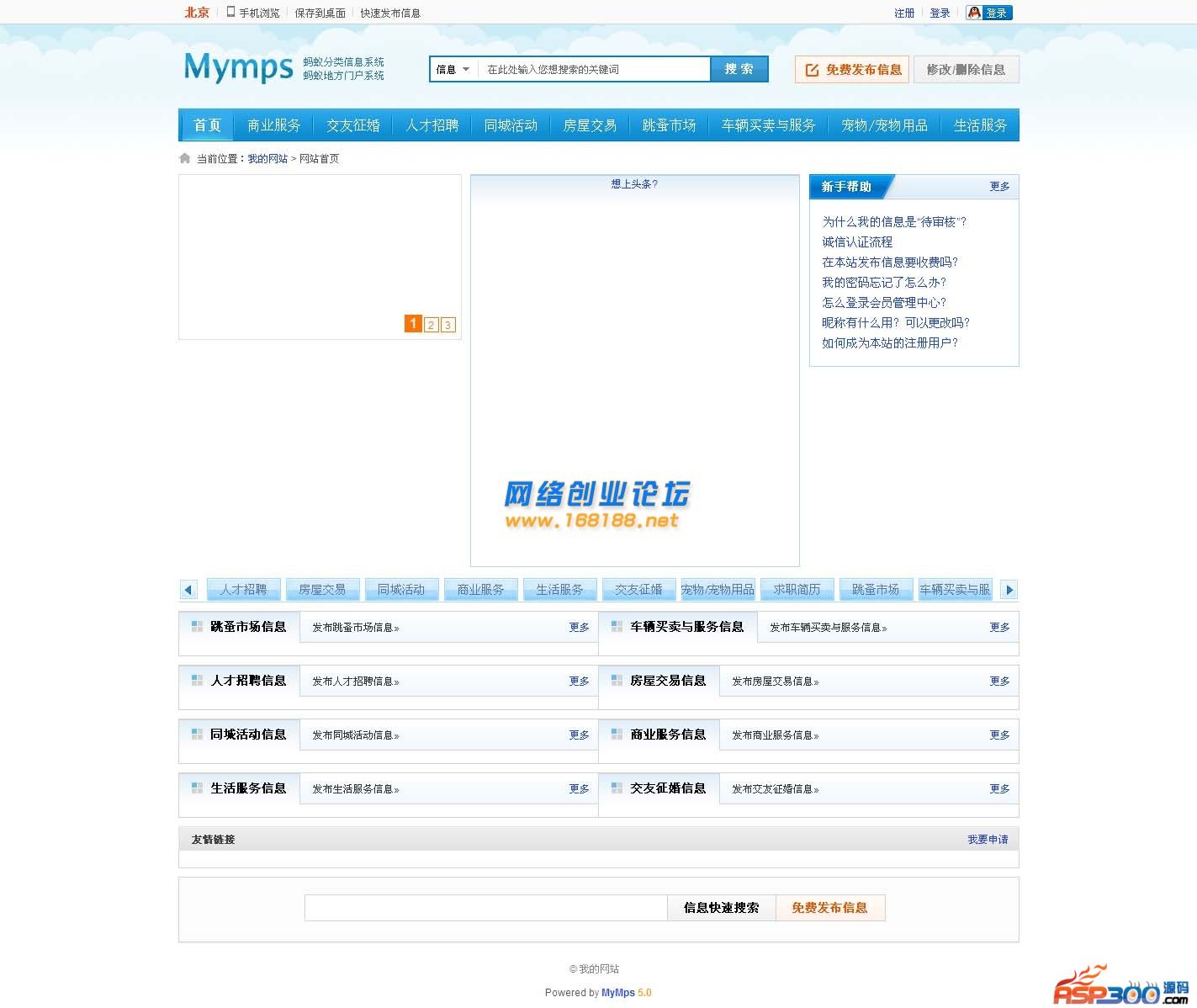Click 更多 in 人才招聘信息 section
This screenshot has height=1008, width=1197.
(579, 681)
